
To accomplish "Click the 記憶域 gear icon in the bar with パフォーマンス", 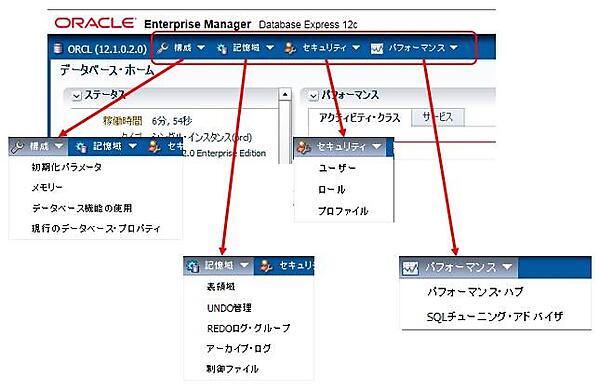I will tap(222, 48).
